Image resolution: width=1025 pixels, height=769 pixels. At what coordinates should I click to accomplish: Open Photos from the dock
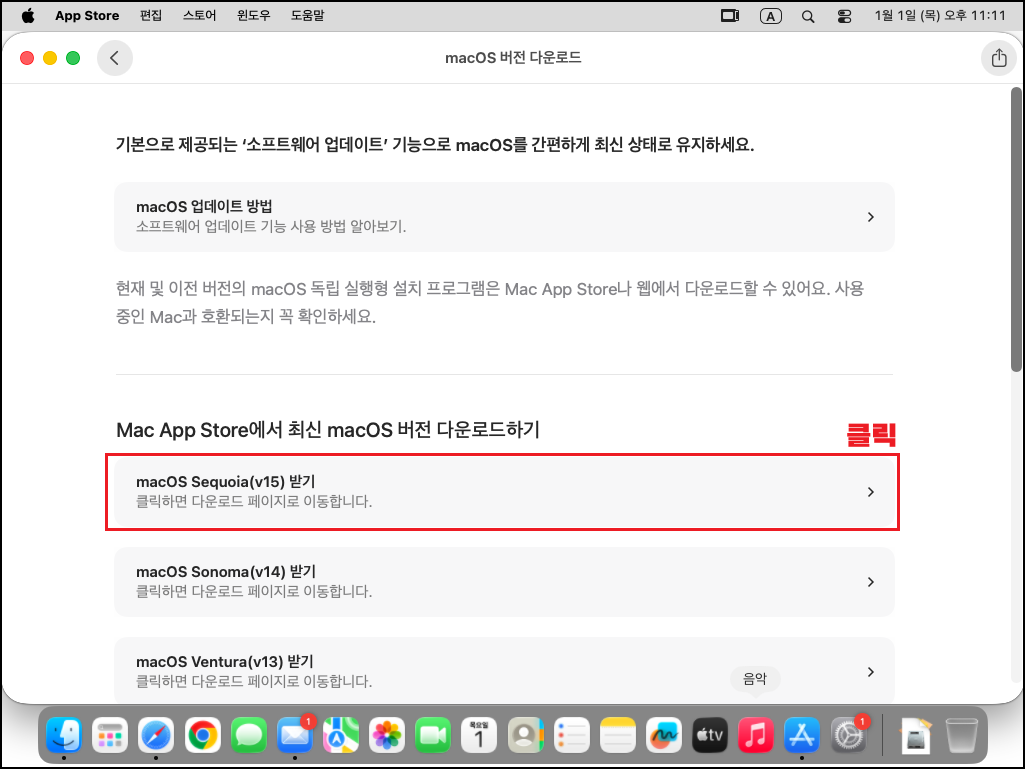[387, 735]
